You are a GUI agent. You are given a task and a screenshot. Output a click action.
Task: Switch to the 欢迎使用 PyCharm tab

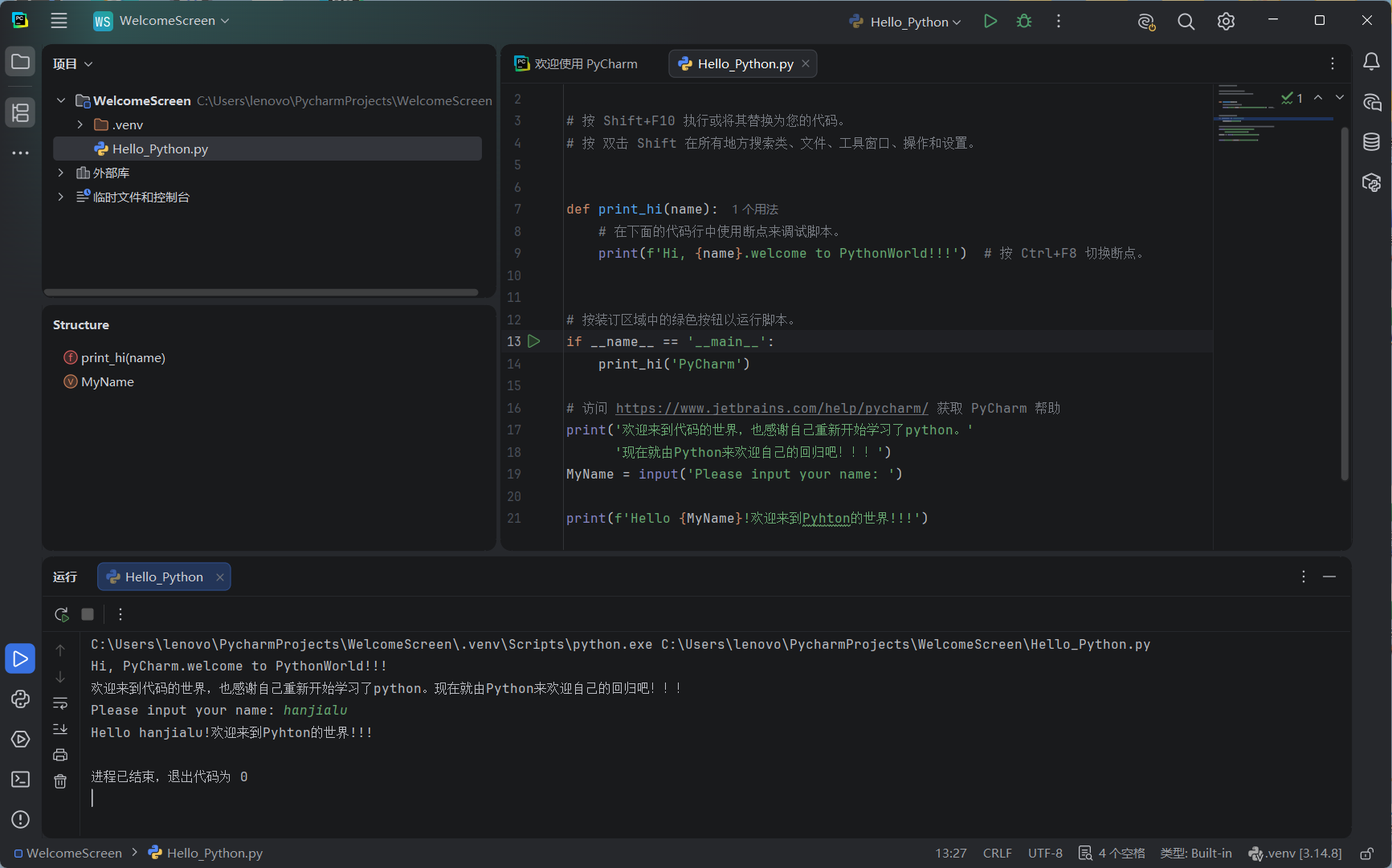pyautogui.click(x=576, y=63)
